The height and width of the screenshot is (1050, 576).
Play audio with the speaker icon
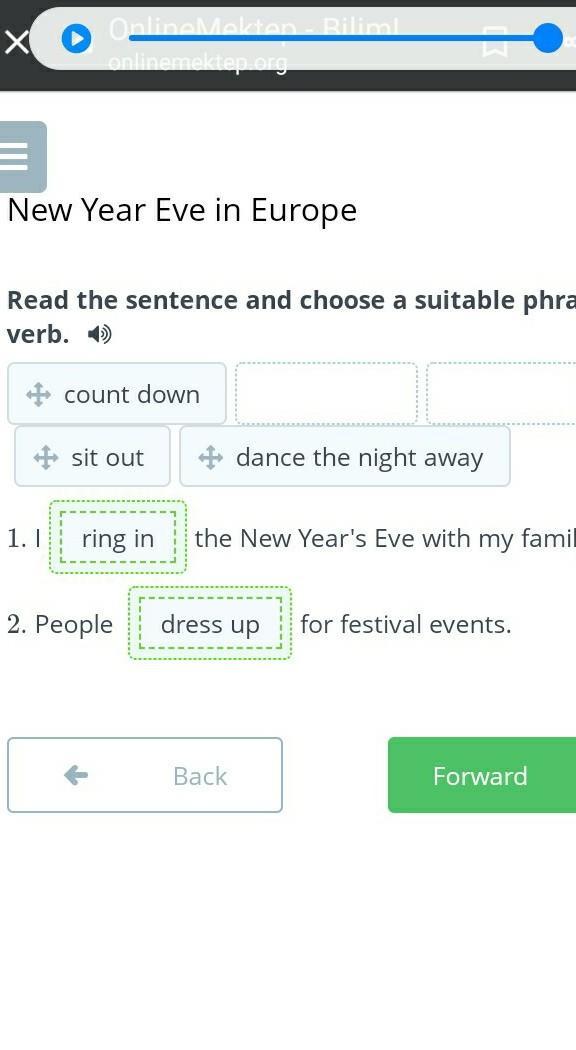[100, 333]
